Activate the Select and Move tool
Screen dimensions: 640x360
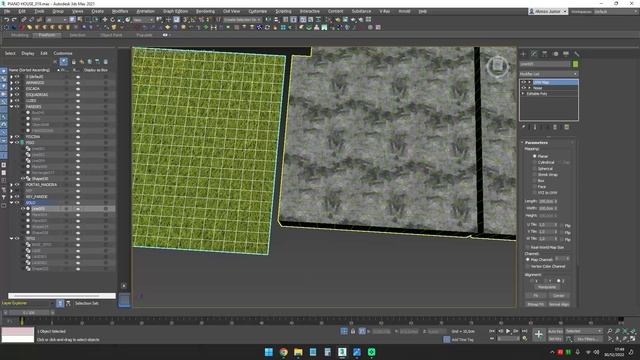104,20
